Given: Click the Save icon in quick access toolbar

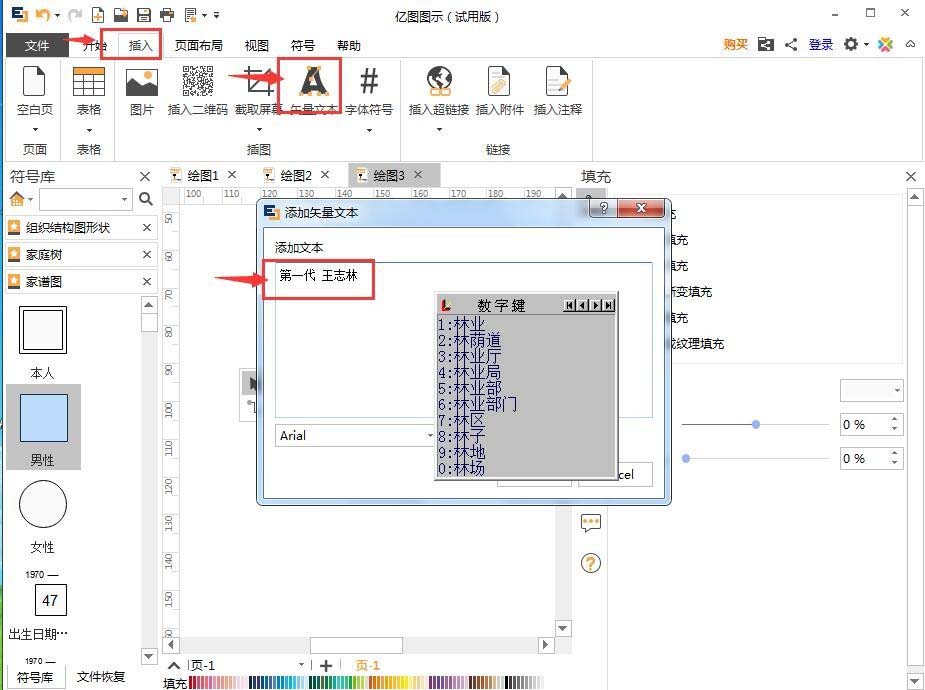Looking at the screenshot, I should coord(144,14).
